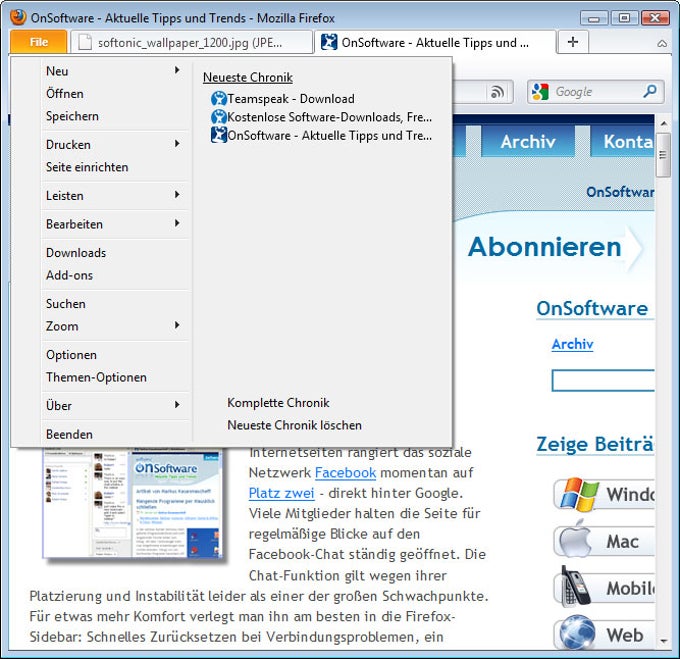The image size is (680, 659).
Task: Open a new tab with plus button
Action: (x=572, y=42)
